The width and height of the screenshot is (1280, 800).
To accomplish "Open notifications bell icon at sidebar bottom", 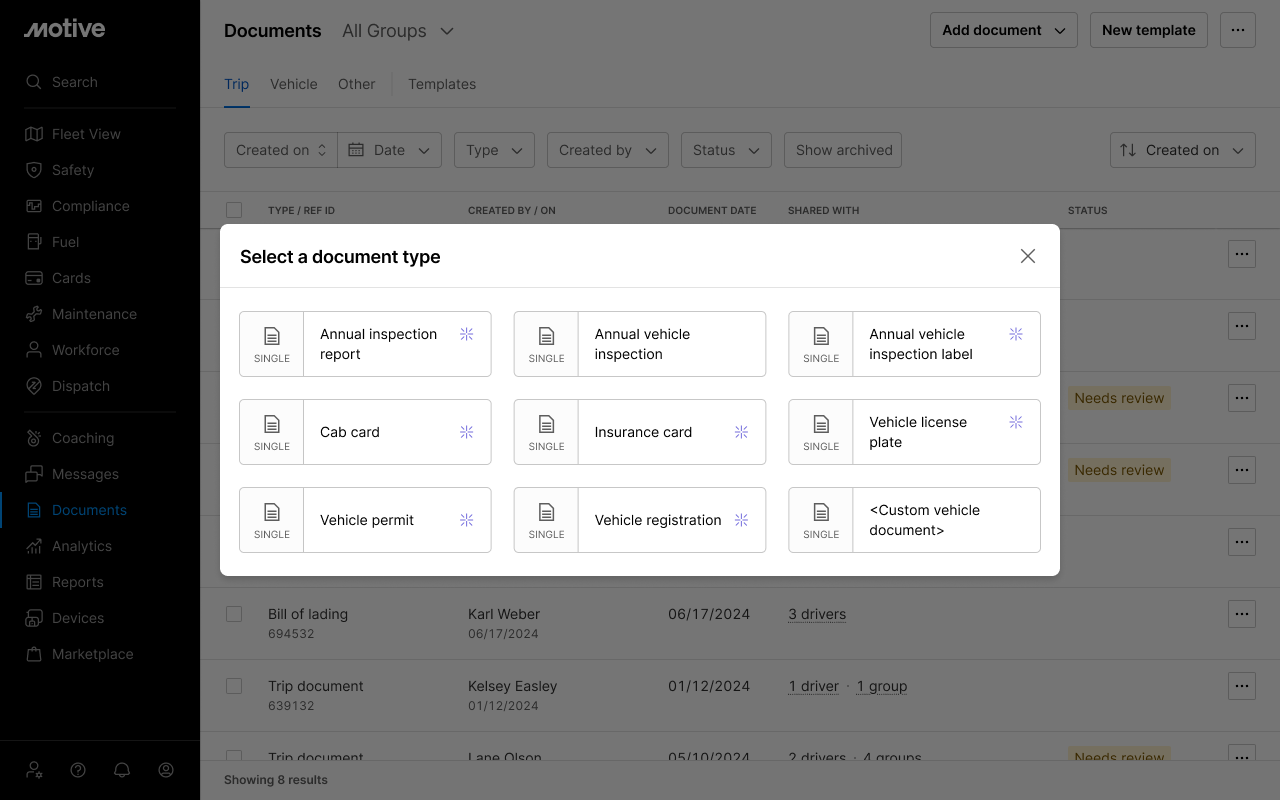I will point(122,770).
